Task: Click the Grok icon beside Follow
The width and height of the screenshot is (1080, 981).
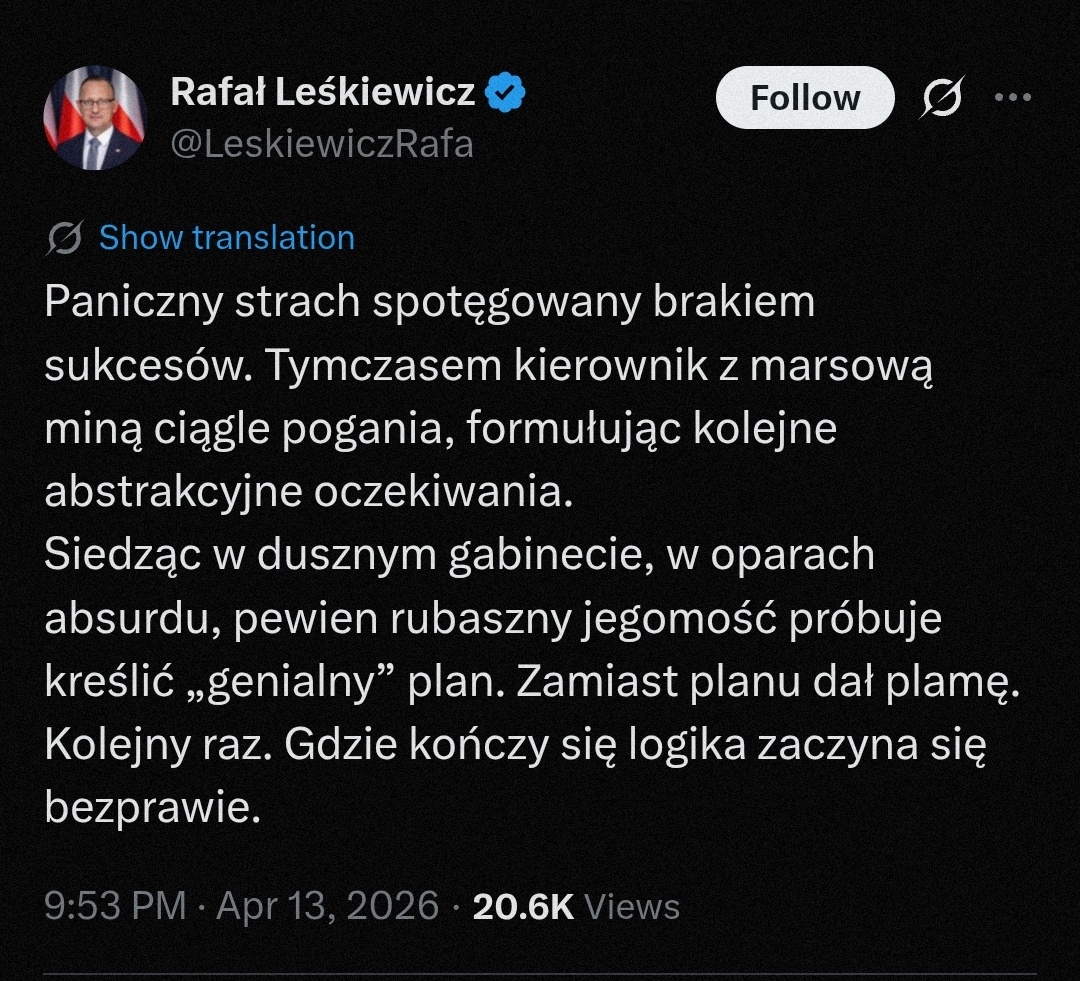Action: click(942, 98)
